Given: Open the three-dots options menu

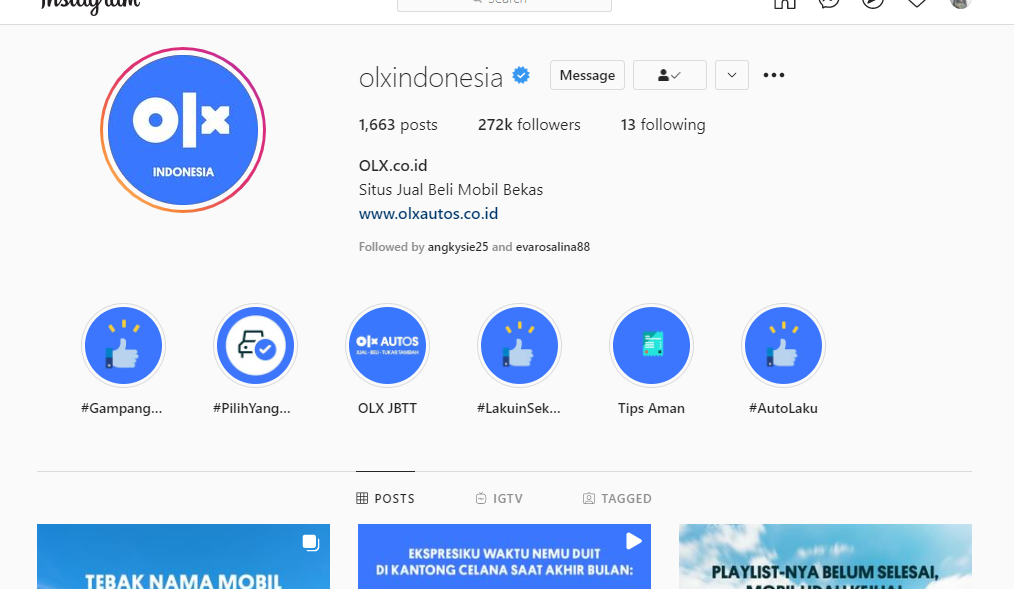Looking at the screenshot, I should 773,75.
